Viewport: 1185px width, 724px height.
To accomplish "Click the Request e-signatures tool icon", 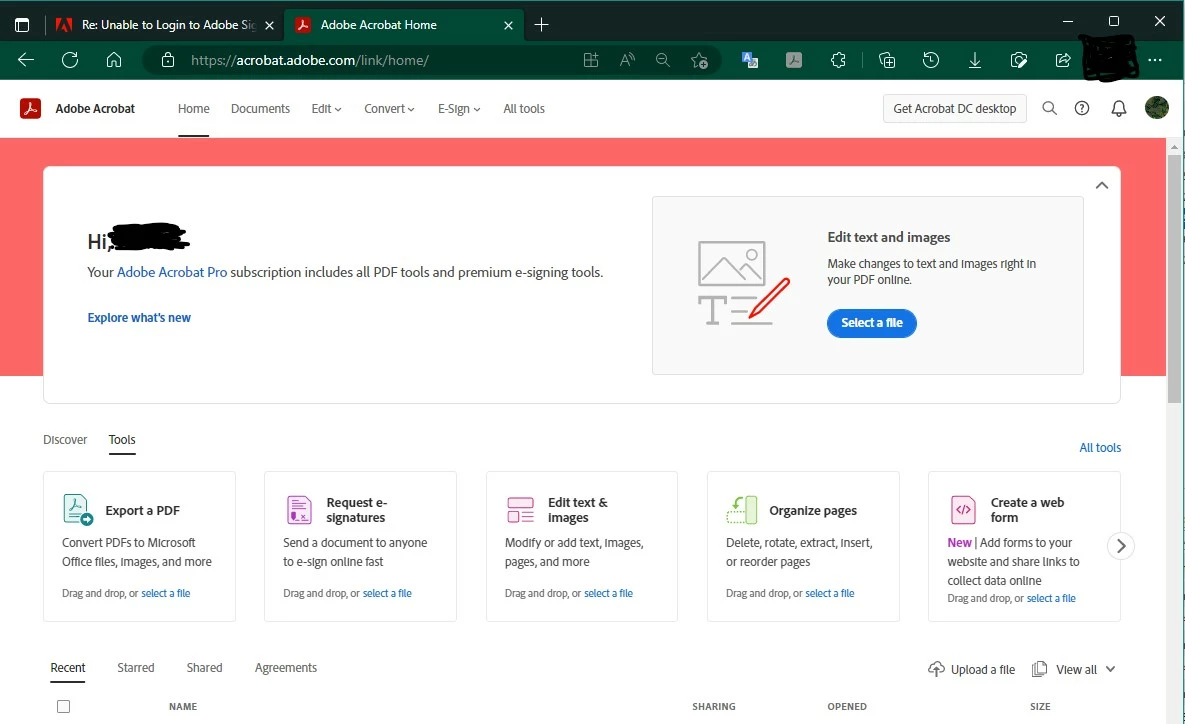I will (299, 509).
